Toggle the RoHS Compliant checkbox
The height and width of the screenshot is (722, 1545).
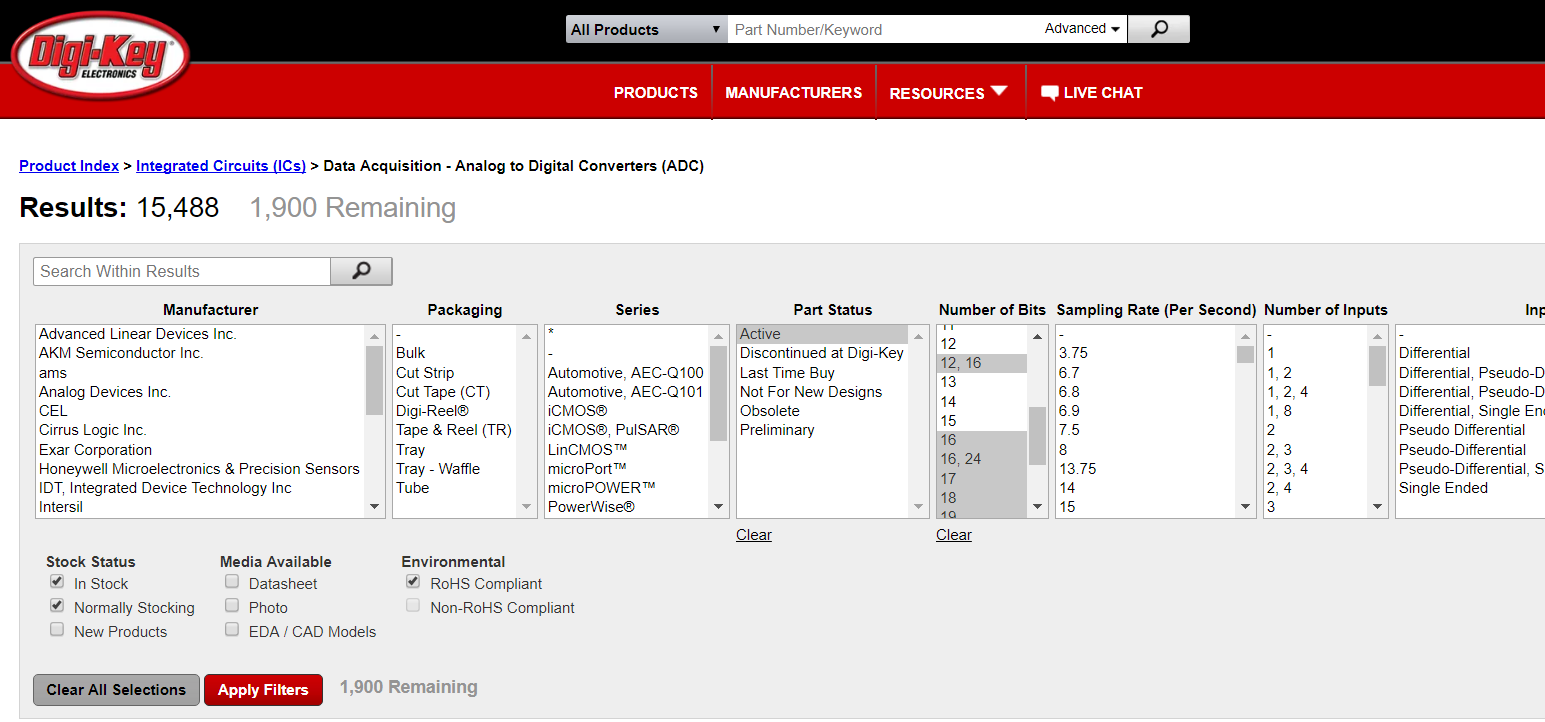click(413, 582)
